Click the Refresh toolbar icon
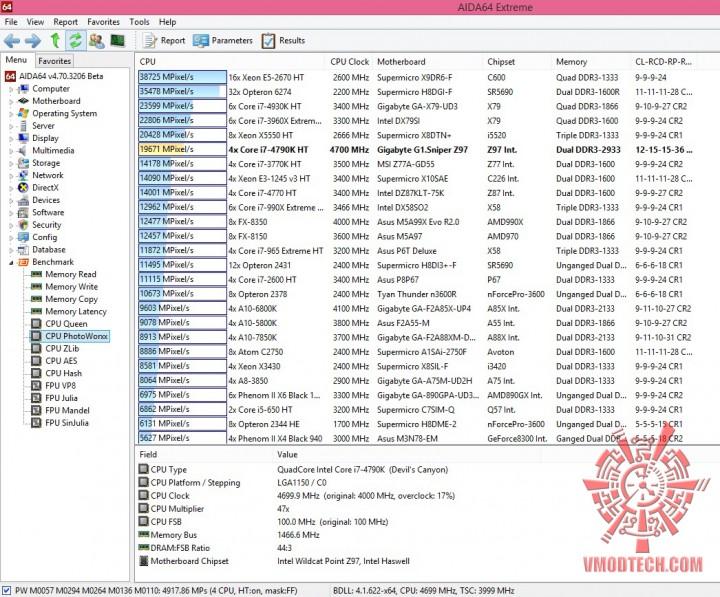Viewport: 720px width, 597px height. 75,40
